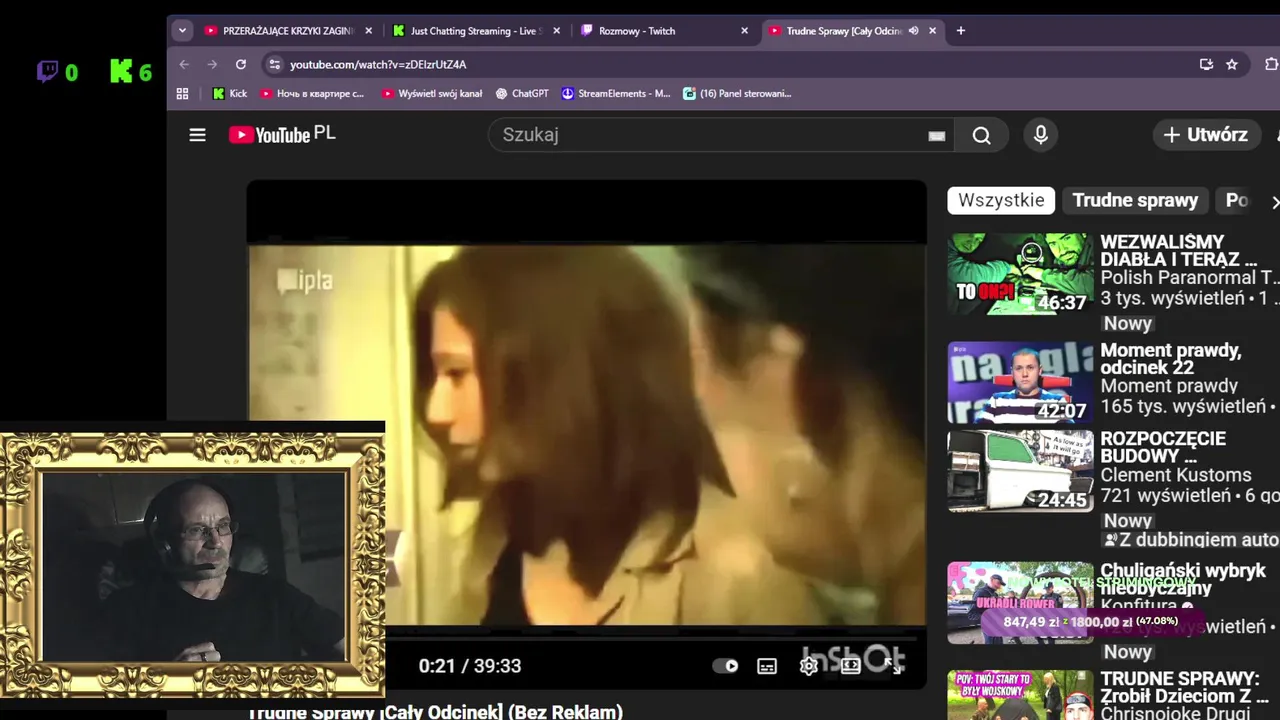Toggle subtitles on the video player
Image resolution: width=1280 pixels, height=720 pixels.
767,666
